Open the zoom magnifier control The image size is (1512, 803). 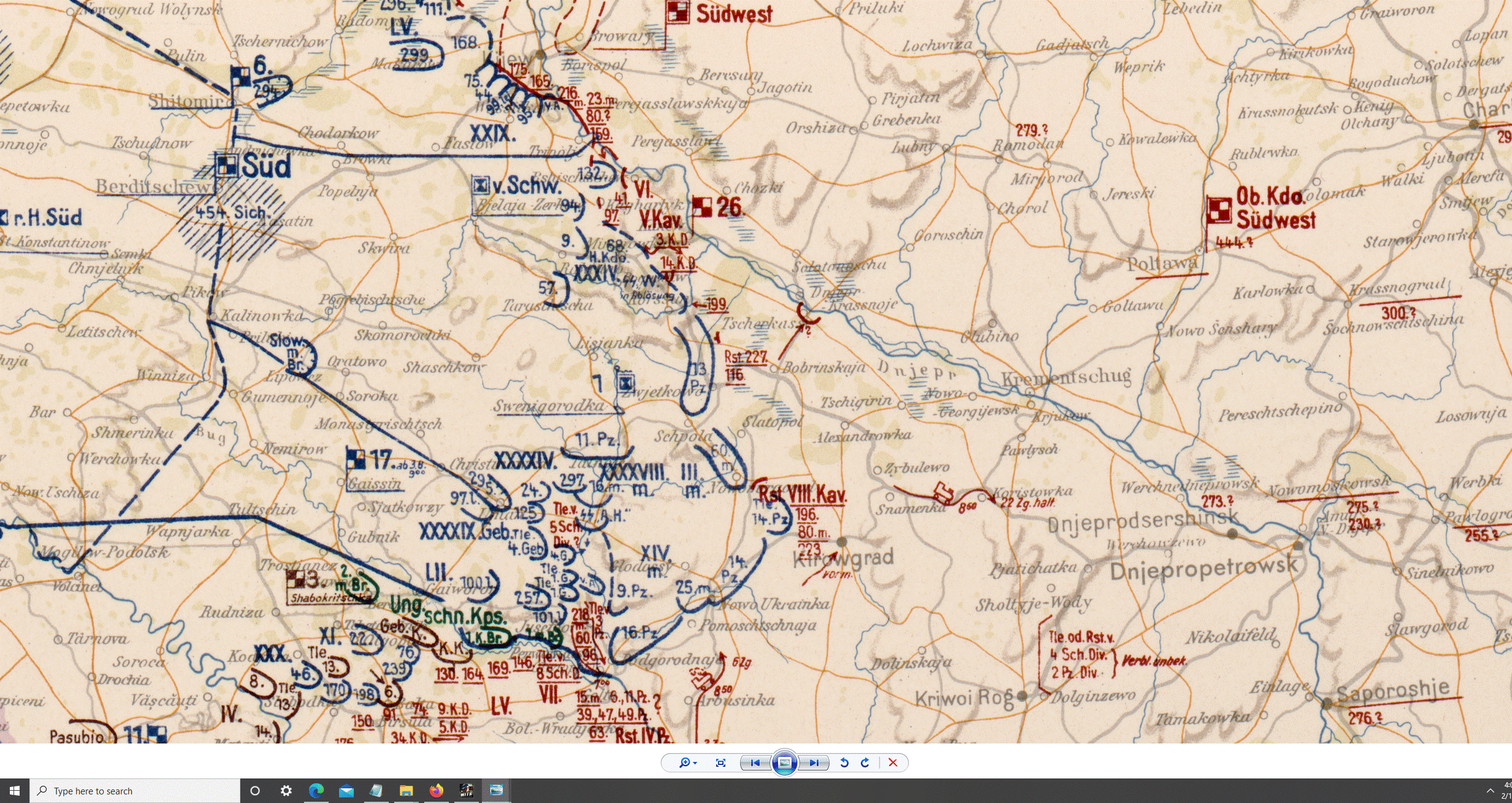point(684,763)
